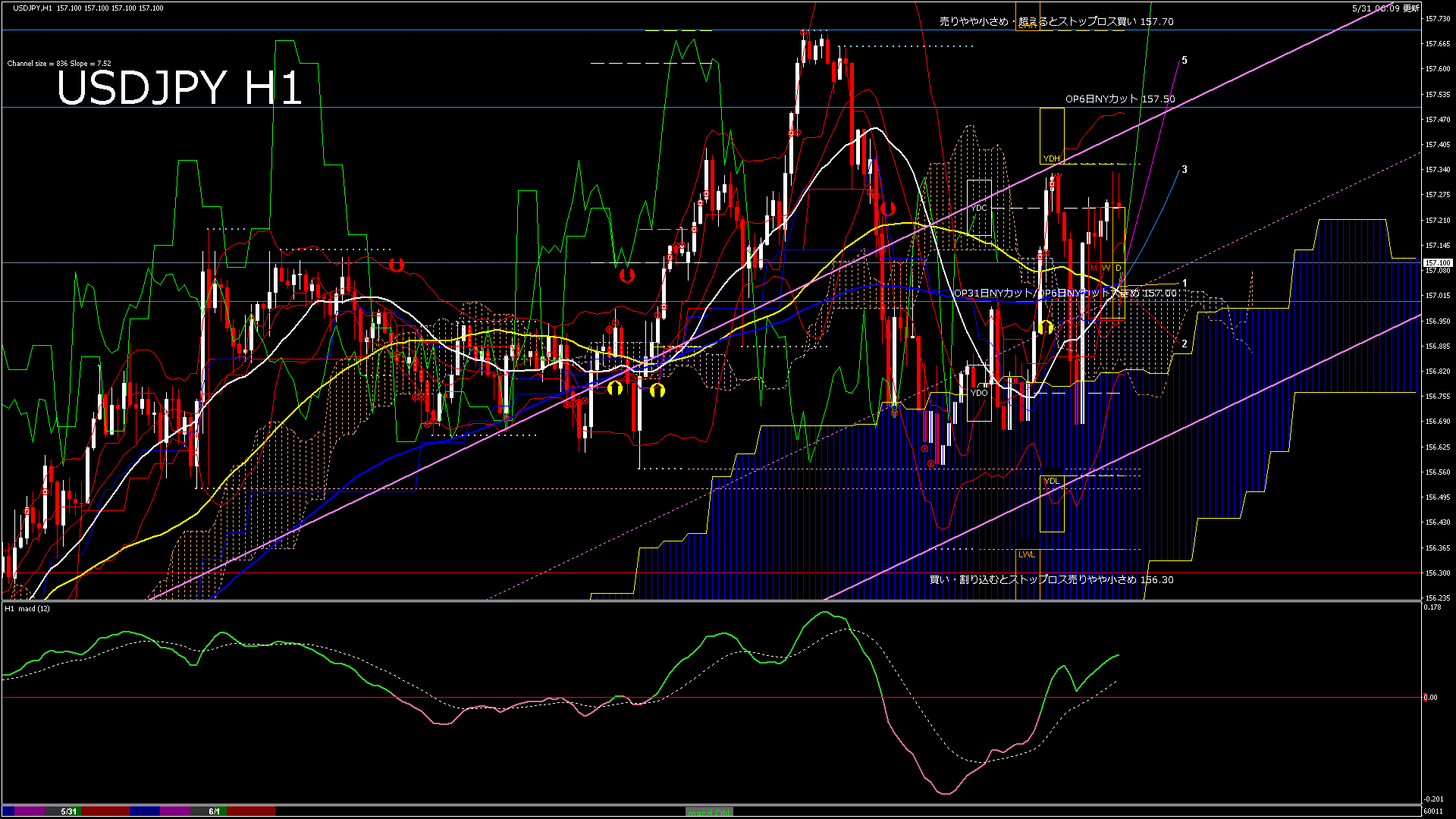1456x819 pixels.
Task: Click the red sell arrow below 157.60 peak
Action: click(888, 208)
